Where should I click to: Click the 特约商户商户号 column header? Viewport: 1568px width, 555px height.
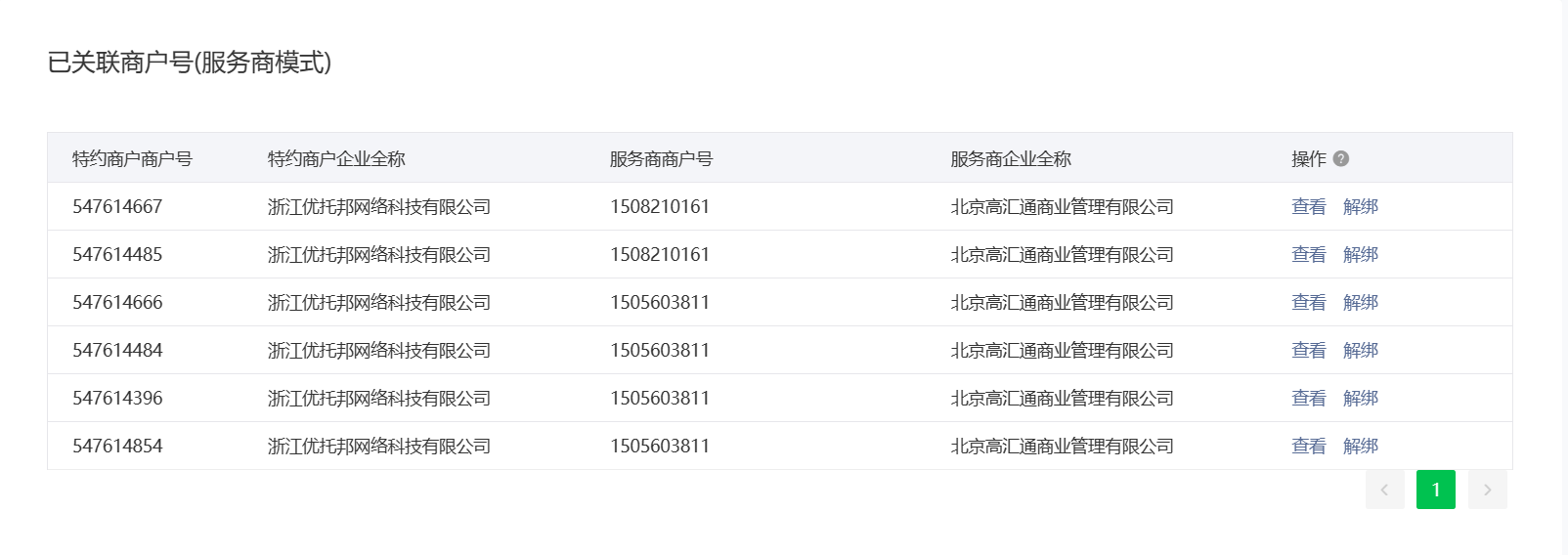(132, 158)
